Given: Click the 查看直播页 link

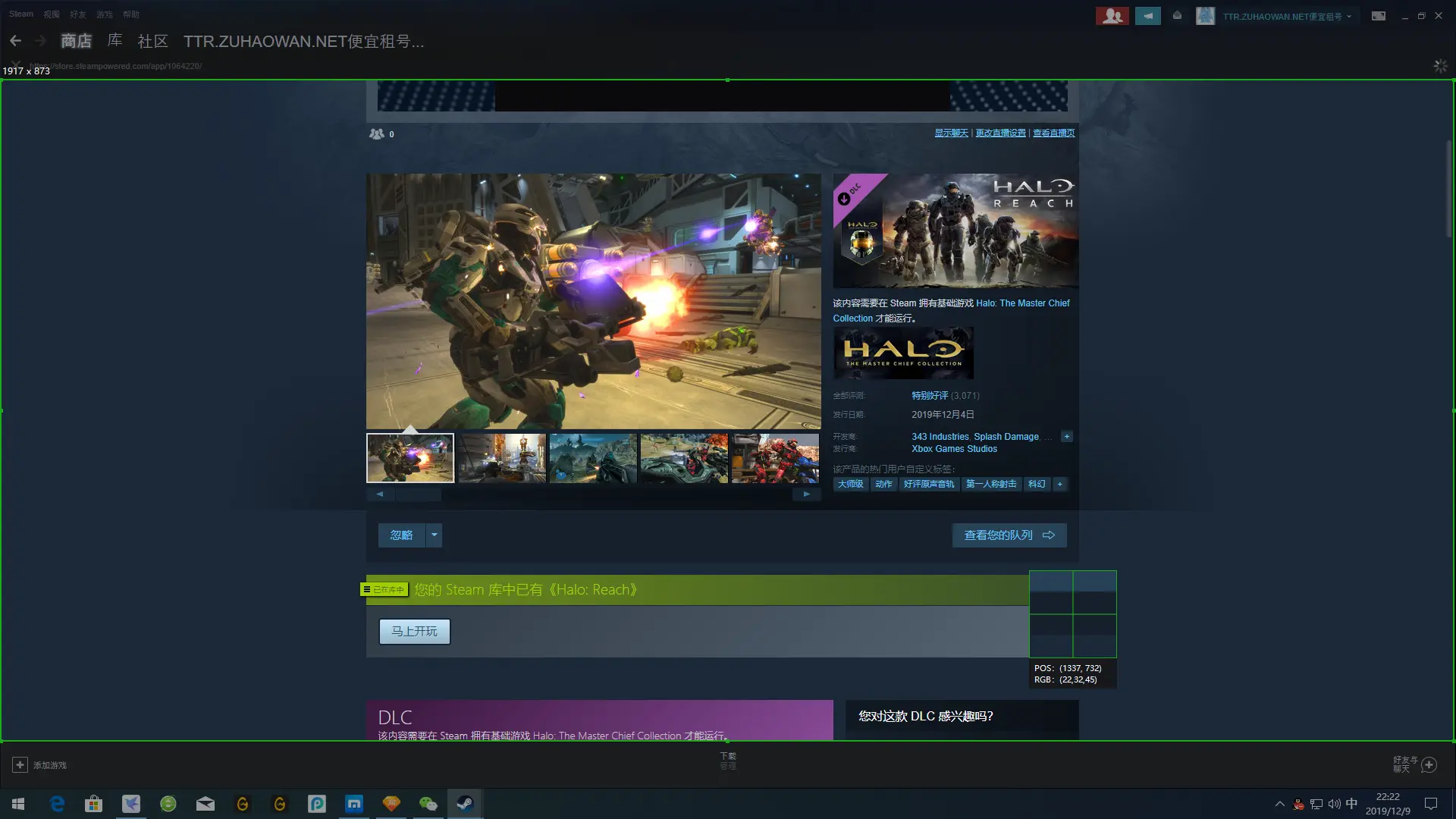Looking at the screenshot, I should click(1053, 133).
